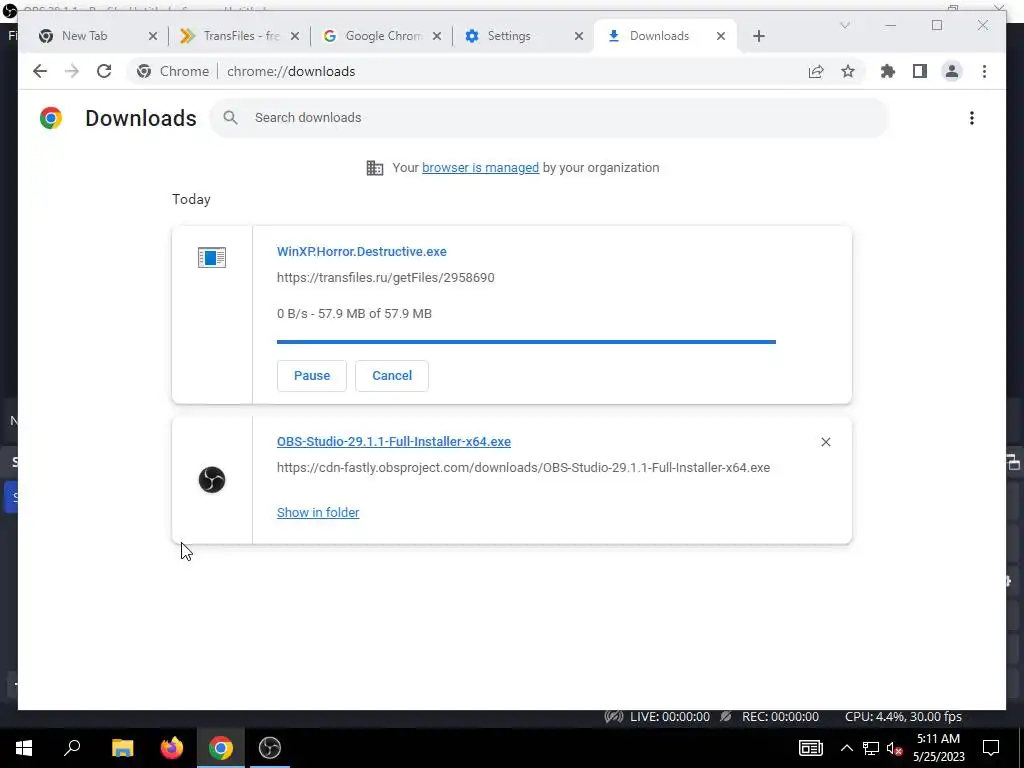The width and height of the screenshot is (1024, 768).
Task: Close the TransFiles tab
Action: coord(295,36)
